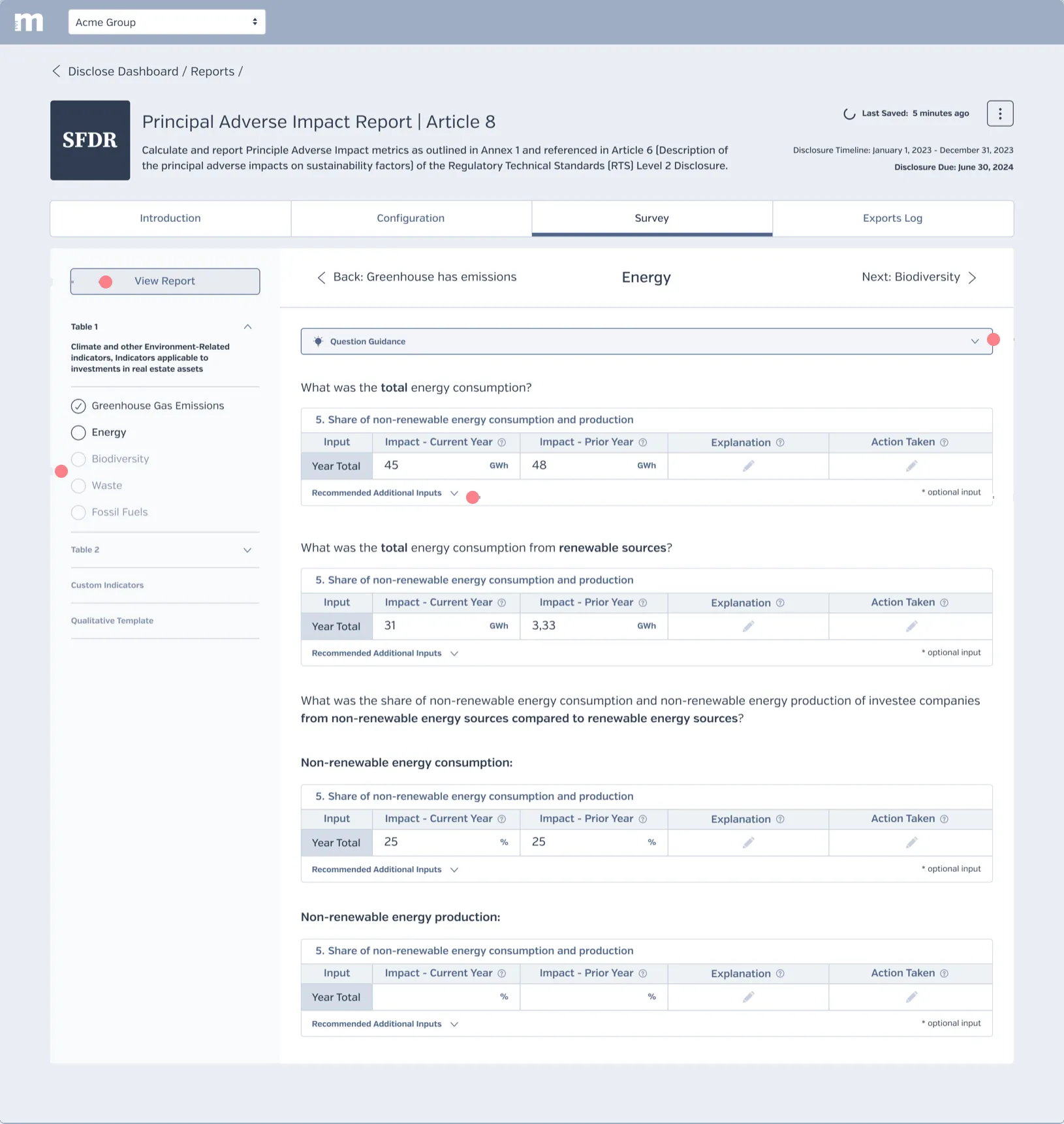Go back using breadcrumb arrow icon
The height and width of the screenshot is (1124, 1064).
[56, 71]
